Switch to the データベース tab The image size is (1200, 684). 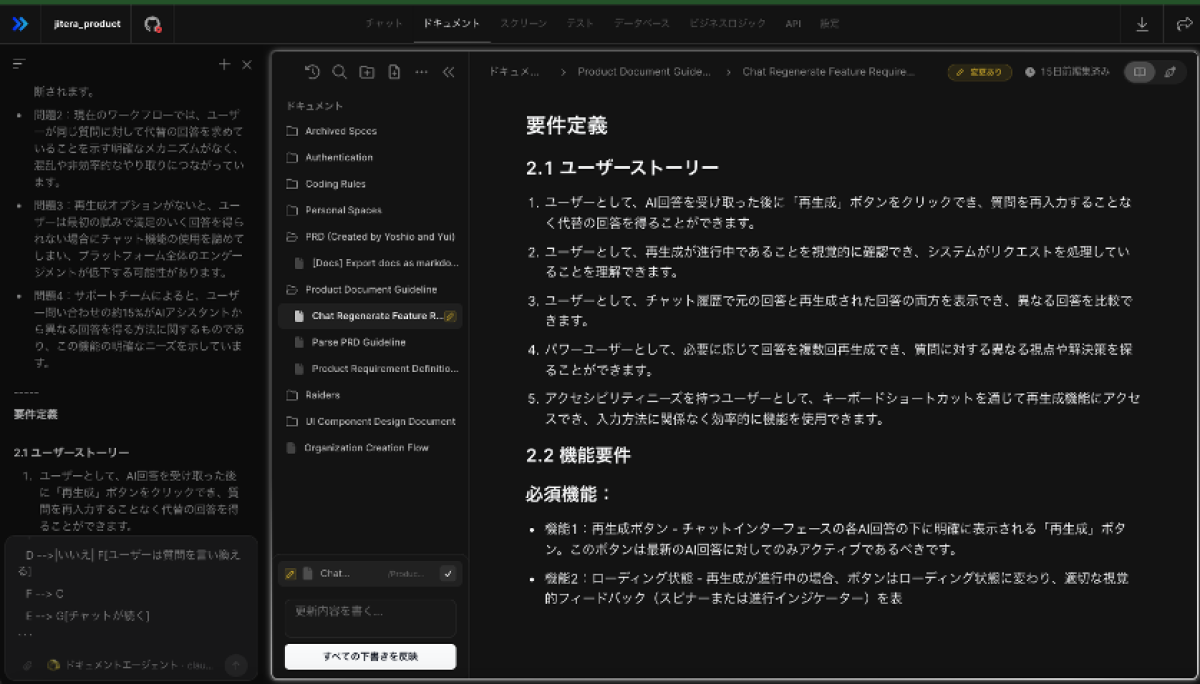pos(641,23)
